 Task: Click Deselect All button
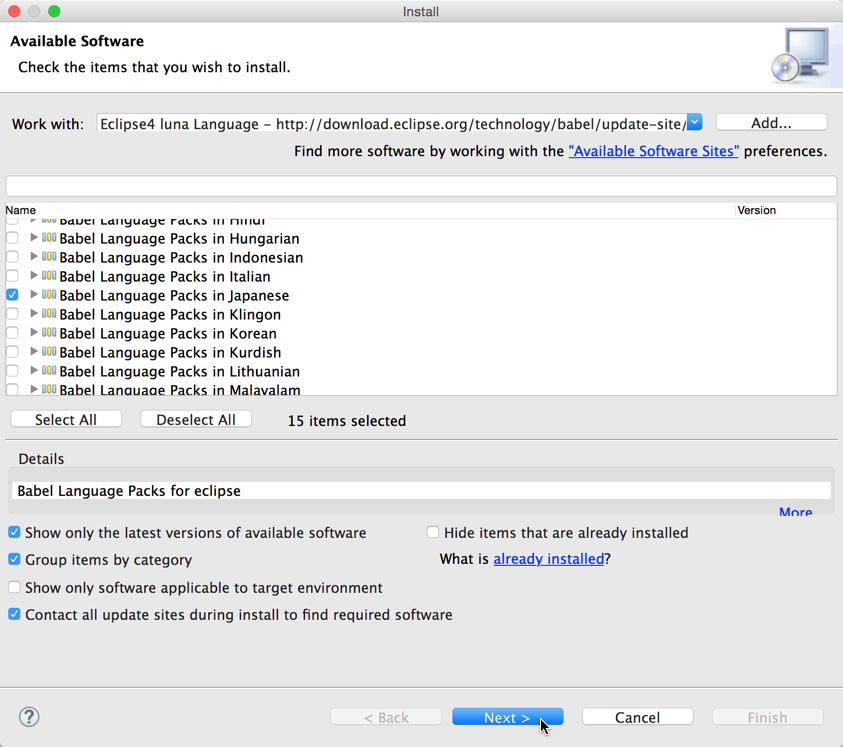tap(196, 419)
